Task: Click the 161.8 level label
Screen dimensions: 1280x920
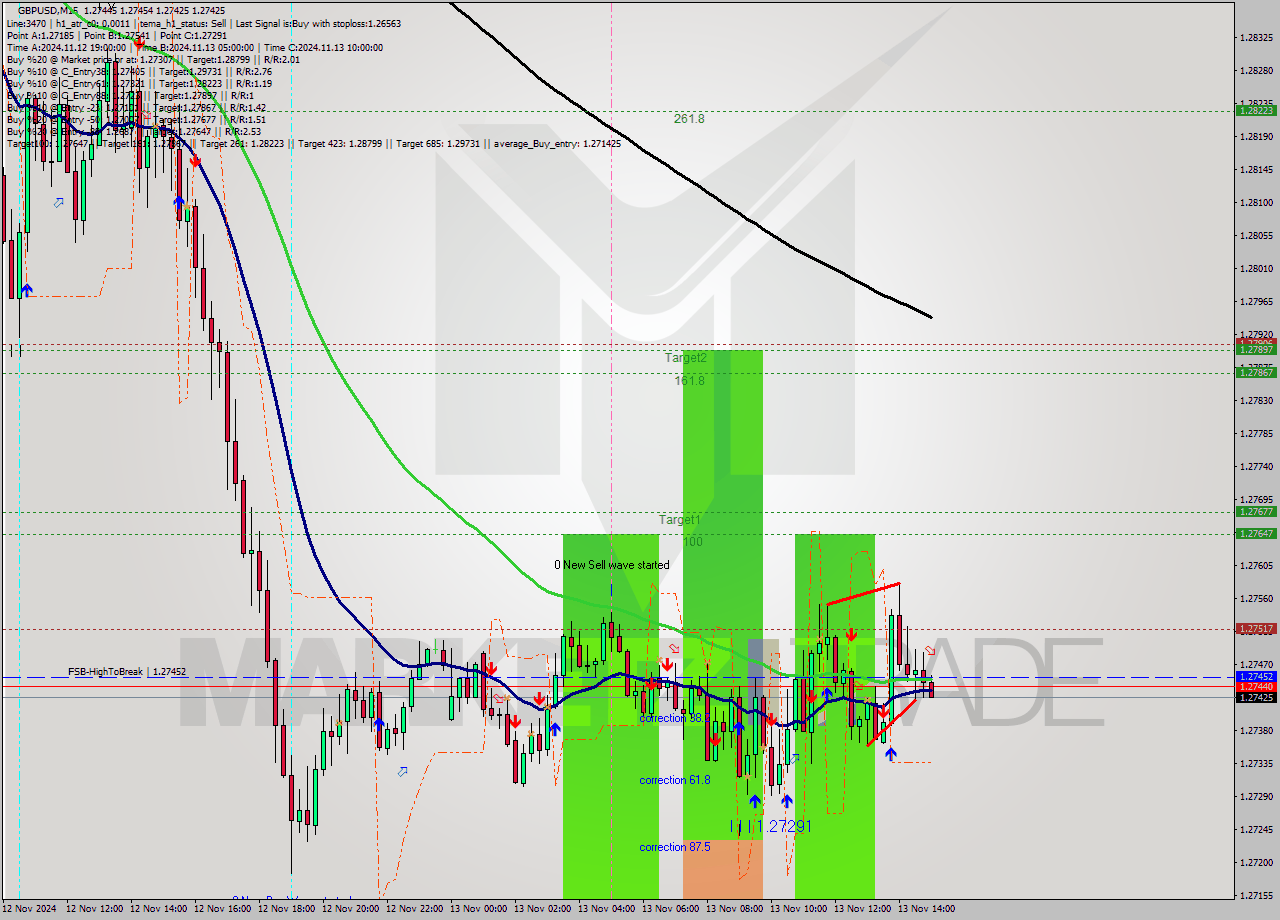Action: pos(689,381)
